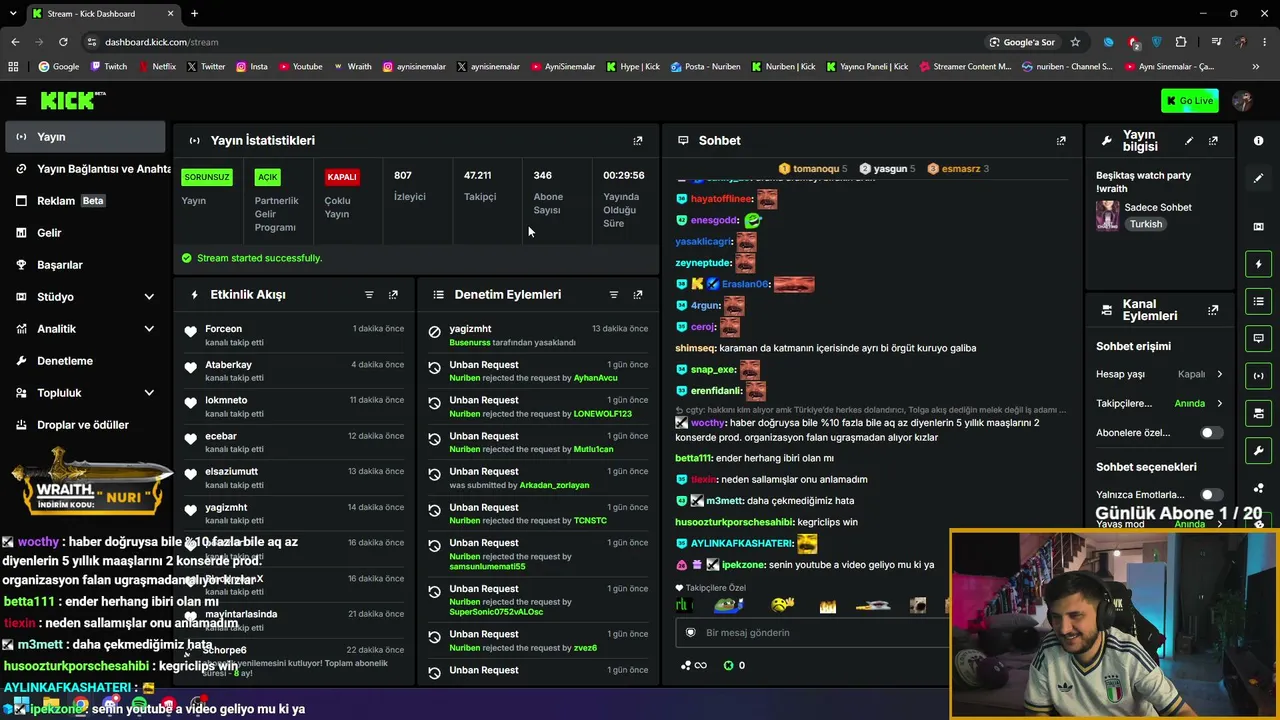Open the Yayıncı Paneli | Kick bookmark
The width and height of the screenshot is (1280, 720).
pos(867,67)
